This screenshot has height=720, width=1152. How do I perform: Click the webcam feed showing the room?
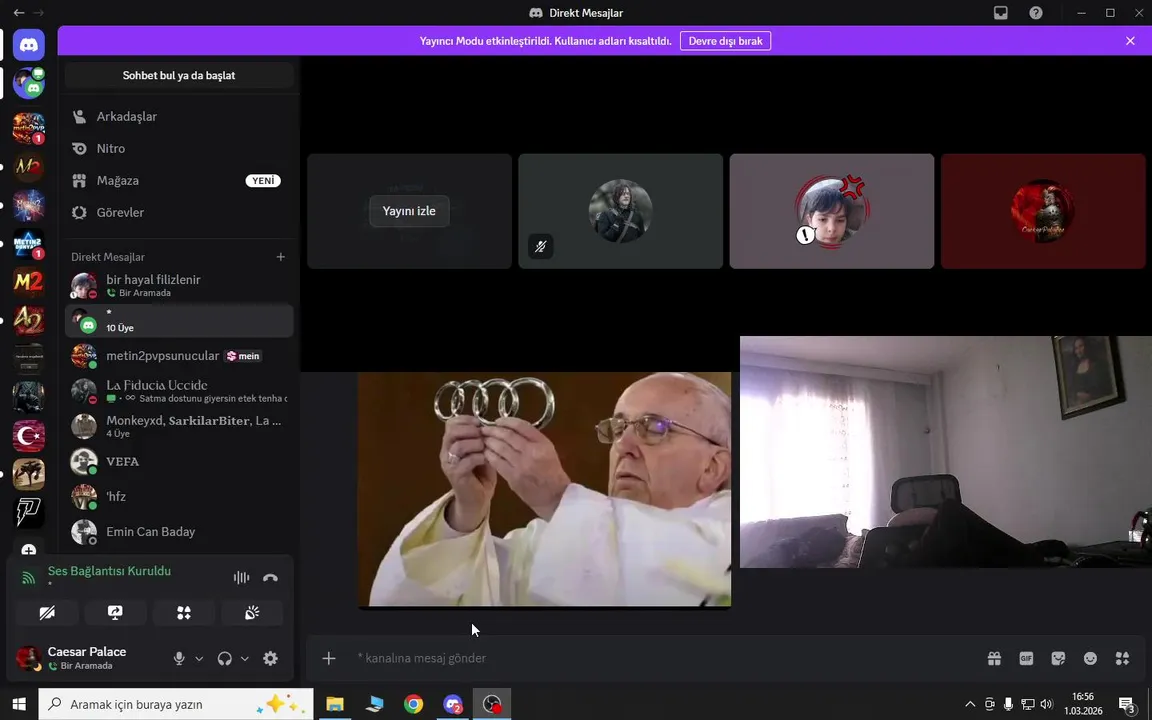(x=946, y=452)
